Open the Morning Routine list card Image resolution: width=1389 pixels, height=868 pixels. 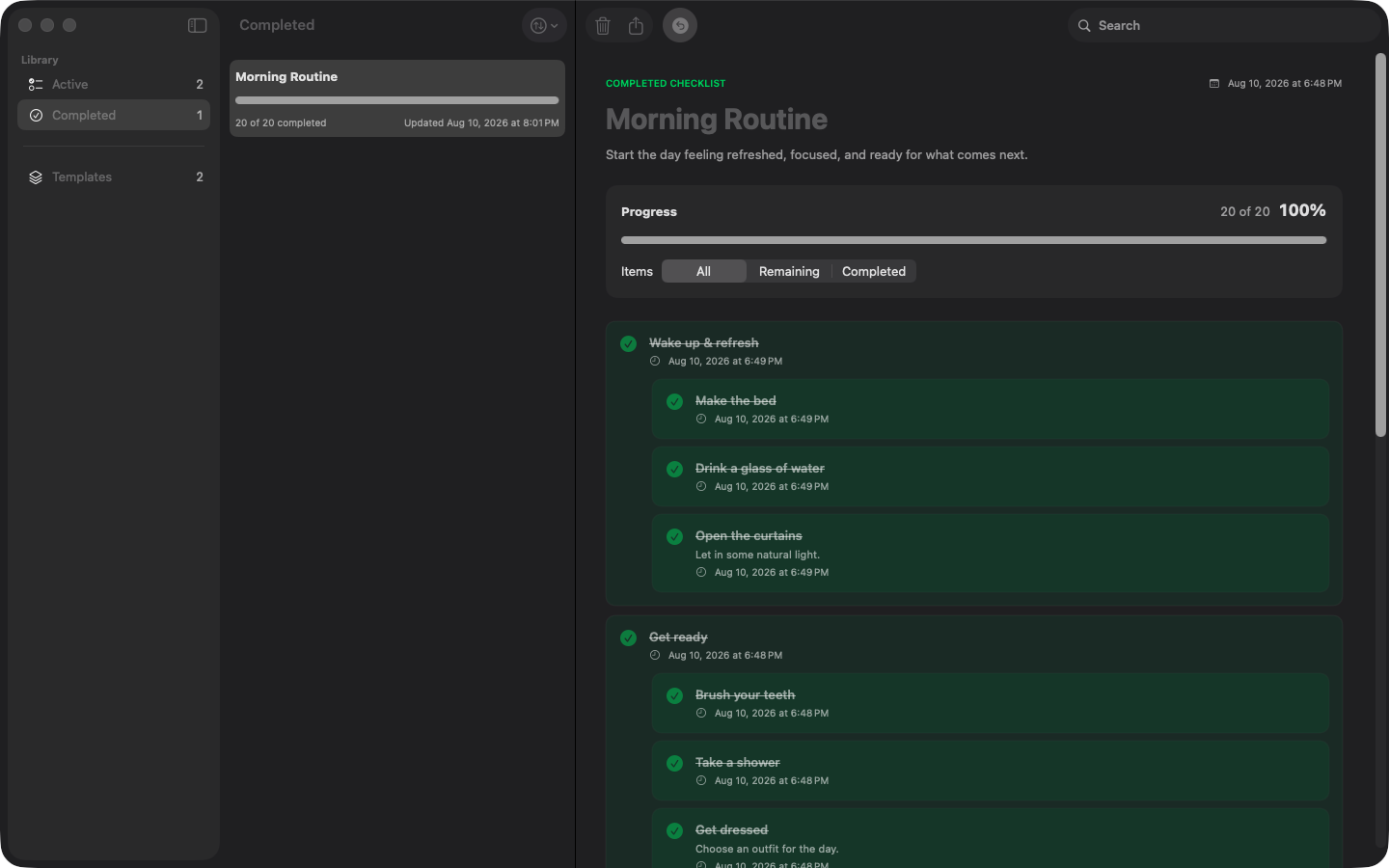396,98
